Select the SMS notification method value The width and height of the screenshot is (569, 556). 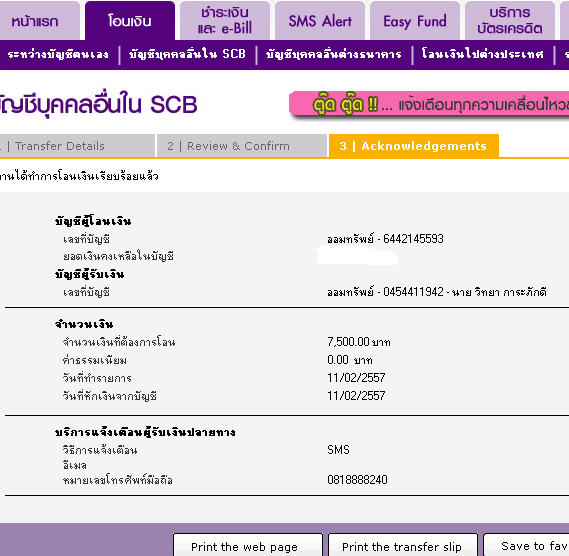coord(338,450)
